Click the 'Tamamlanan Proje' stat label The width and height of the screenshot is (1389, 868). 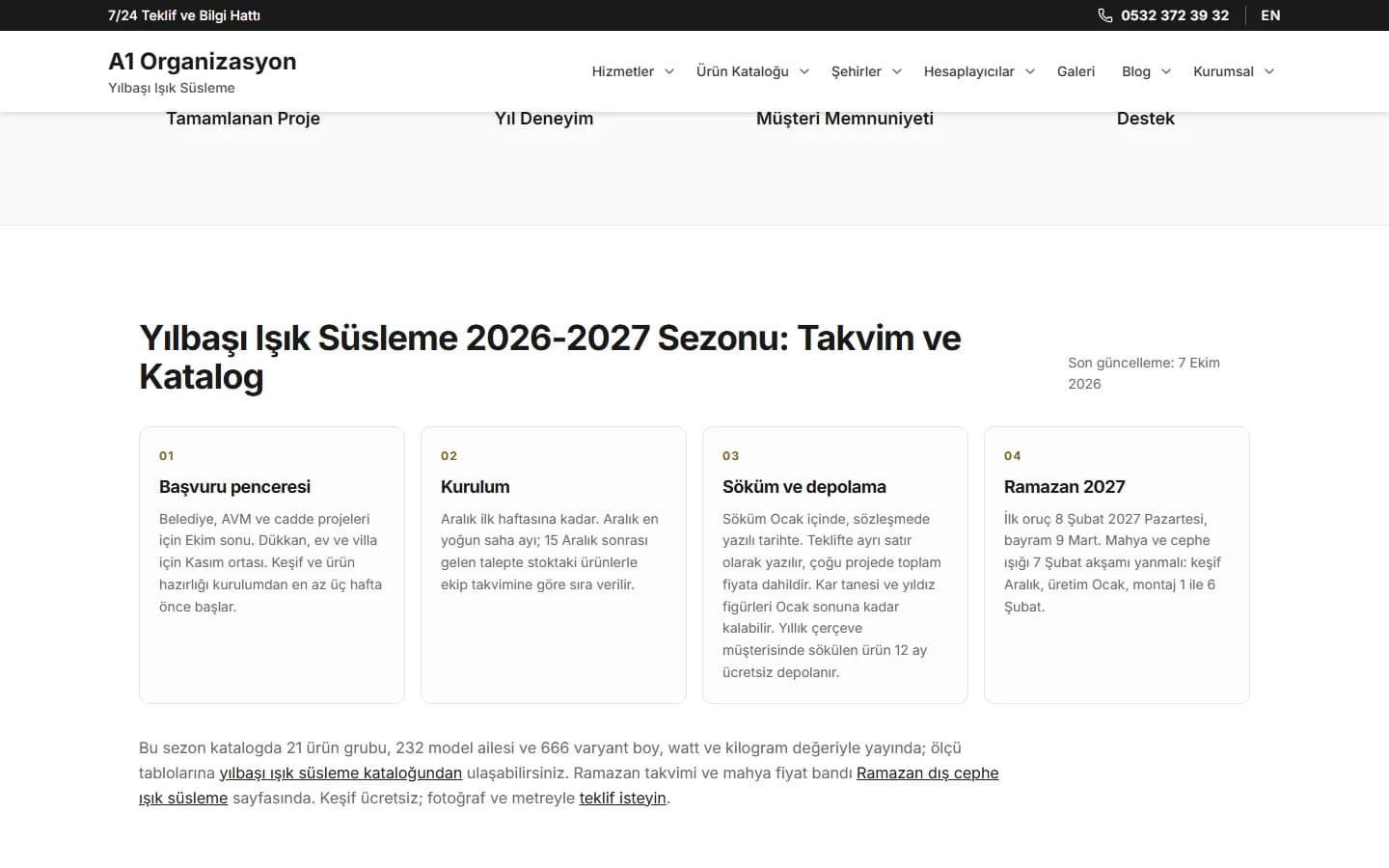(243, 119)
